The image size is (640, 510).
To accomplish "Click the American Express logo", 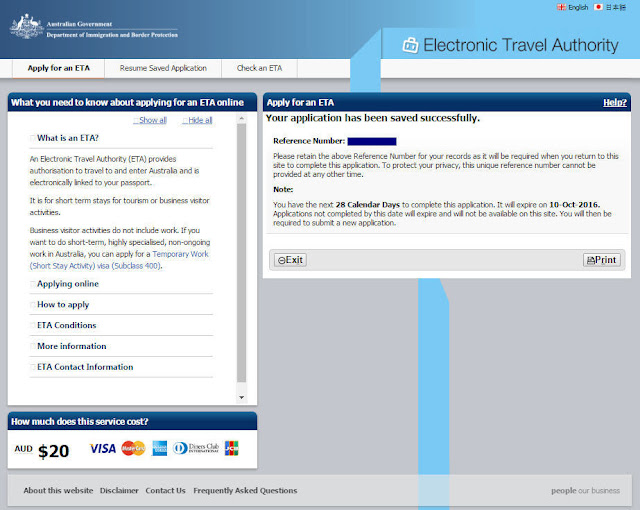I will point(160,448).
